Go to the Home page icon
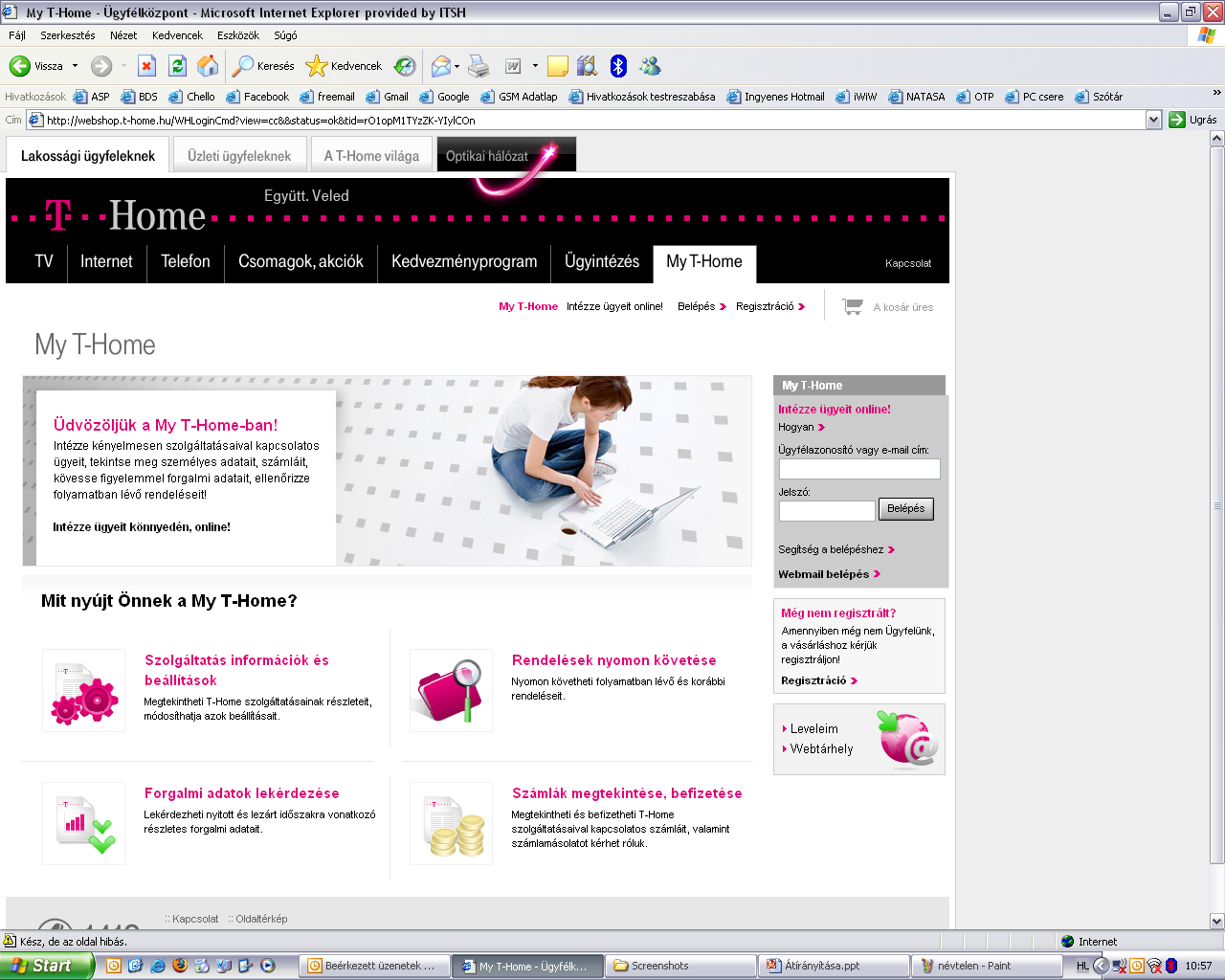 point(208,66)
